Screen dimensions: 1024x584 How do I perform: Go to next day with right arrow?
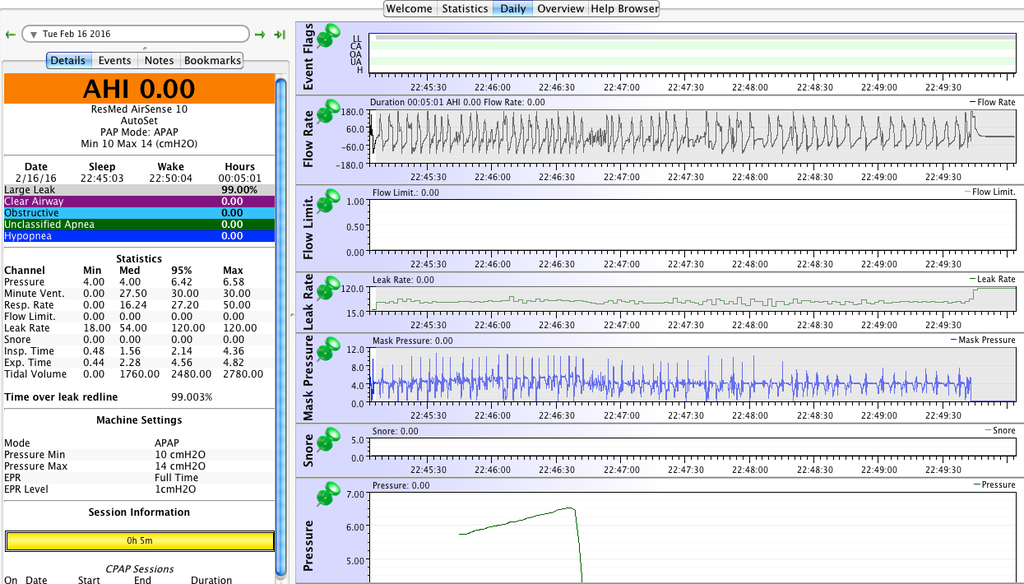pyautogui.click(x=260, y=34)
